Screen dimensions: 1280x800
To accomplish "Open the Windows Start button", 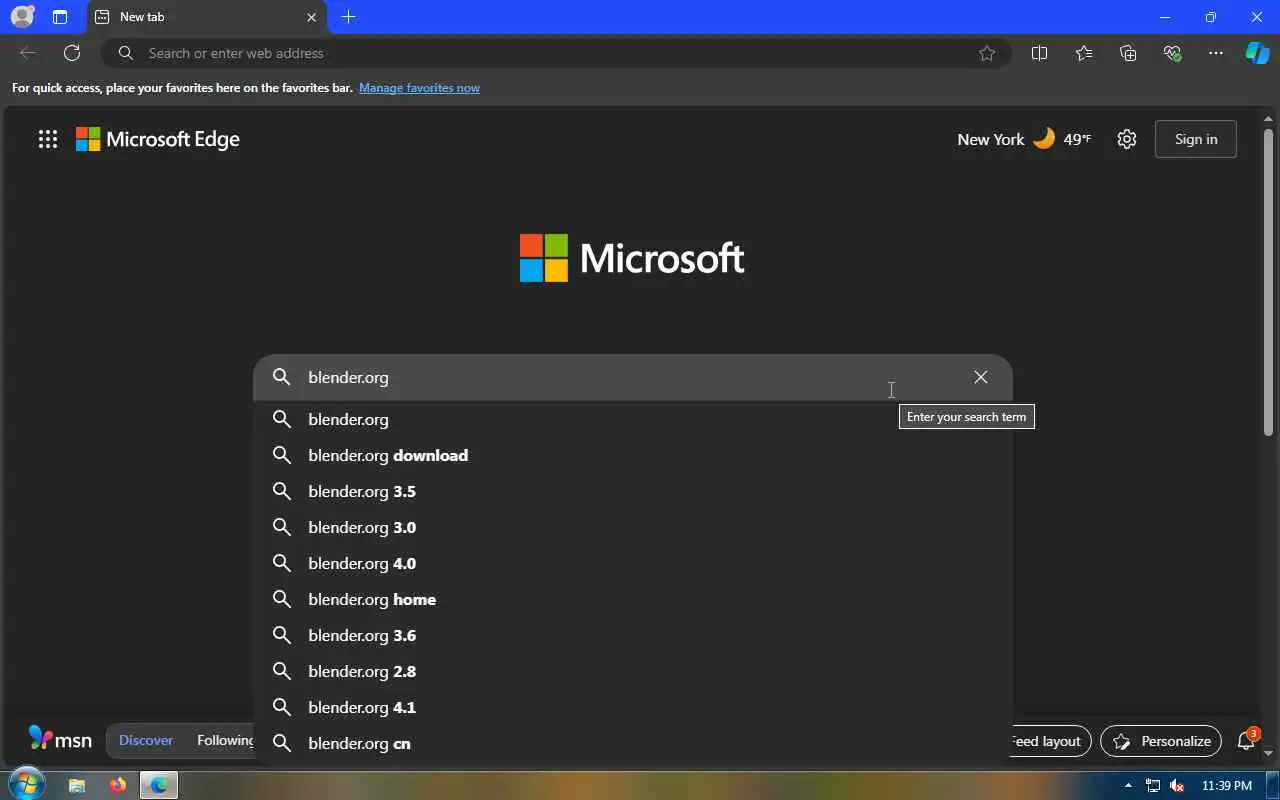I will click(x=27, y=785).
